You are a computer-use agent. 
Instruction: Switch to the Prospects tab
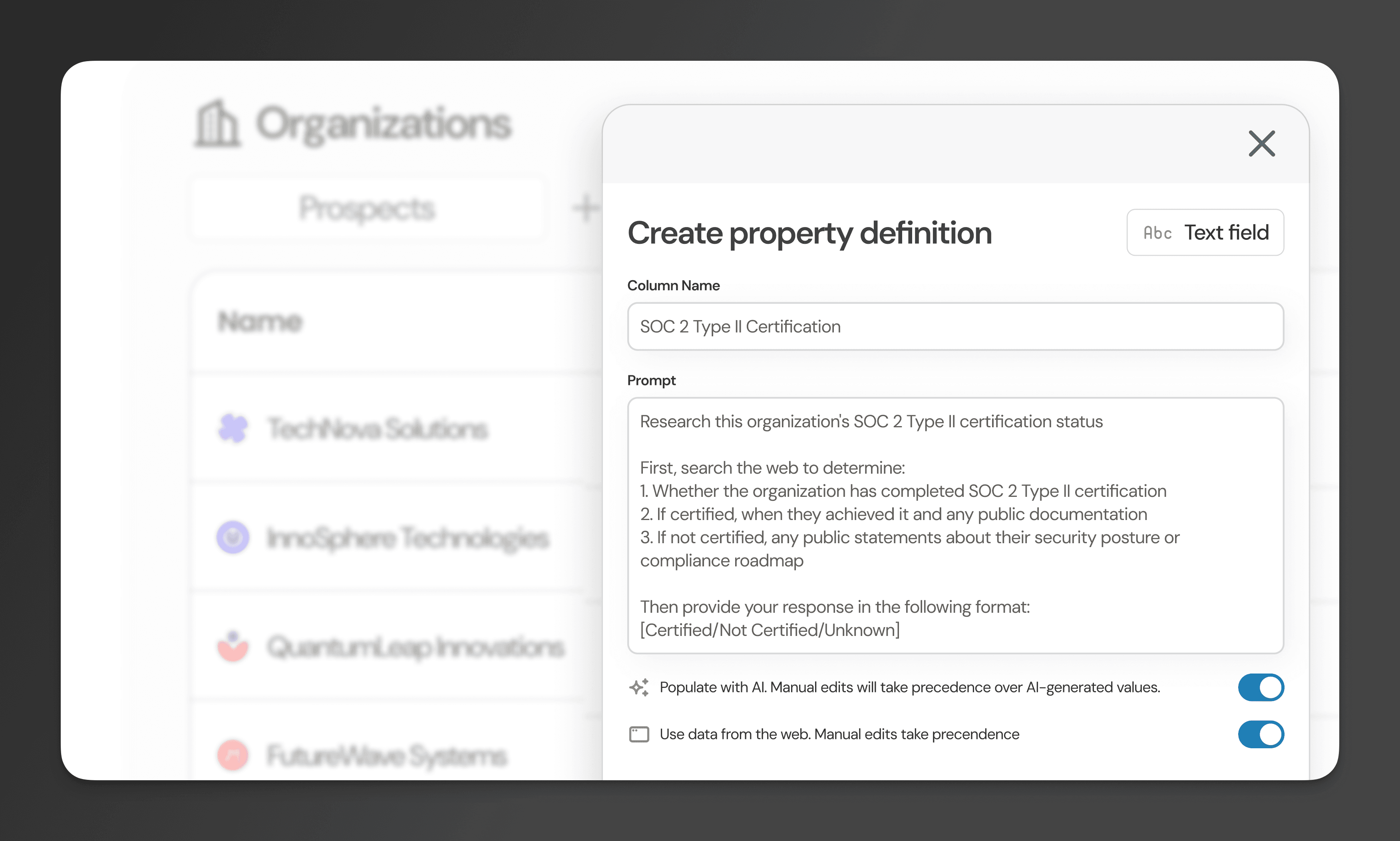tap(367, 209)
